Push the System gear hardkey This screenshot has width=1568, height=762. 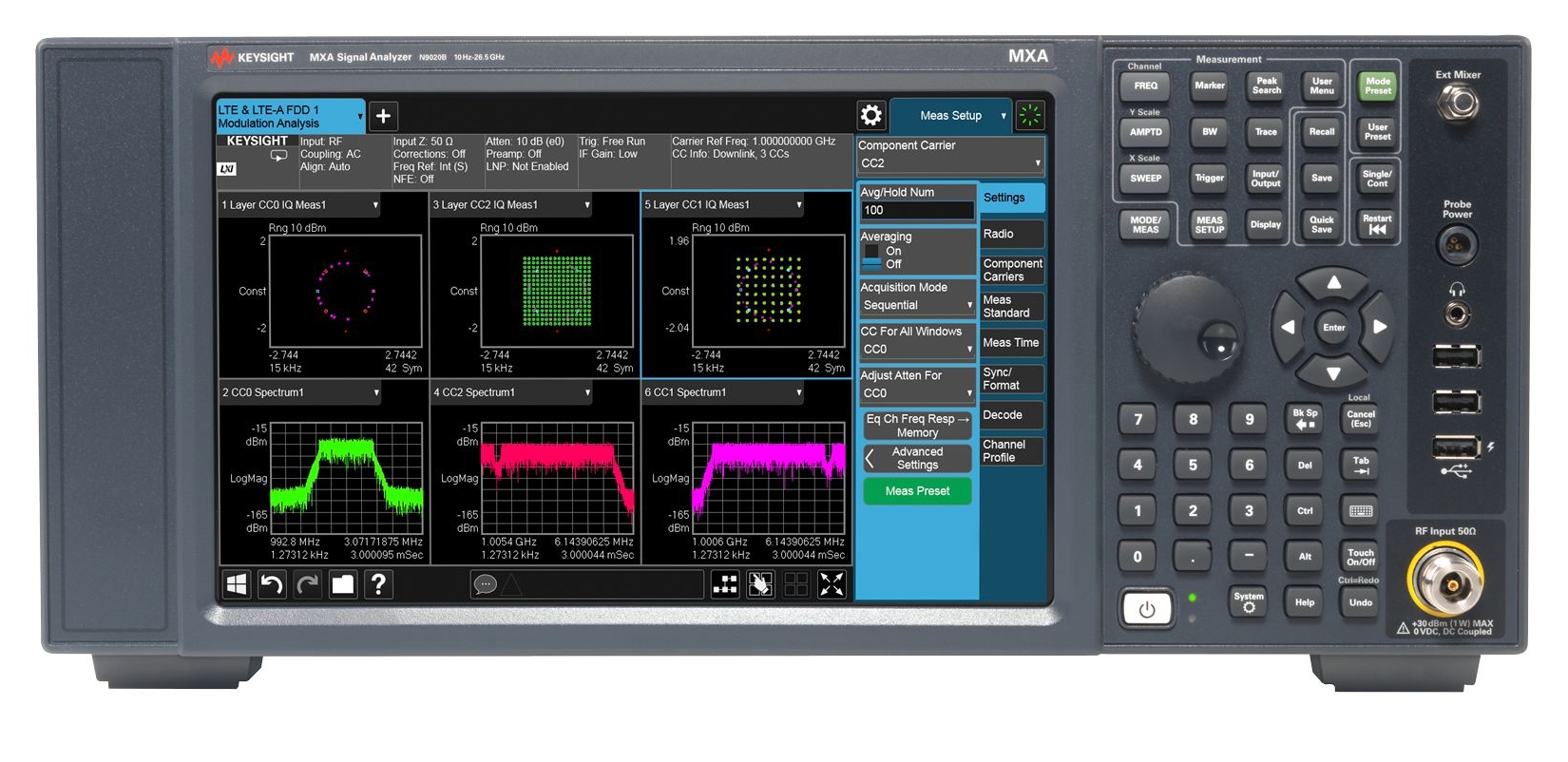coord(1249,601)
